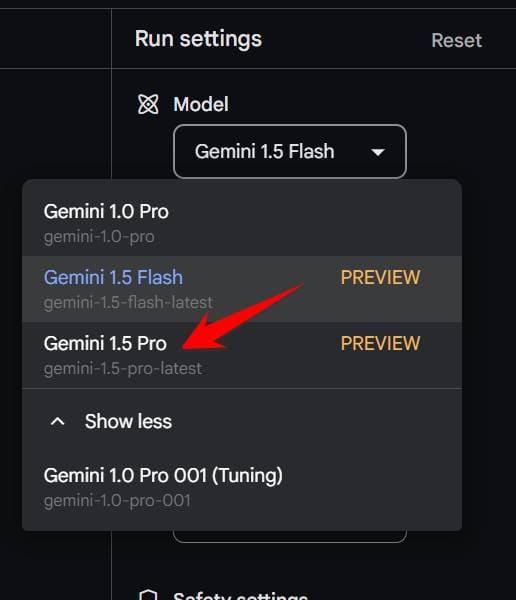Viewport: 516px width, 600px height.
Task: Click the gemini-1.0-pro identifier text
Action: pyautogui.click(x=99, y=237)
